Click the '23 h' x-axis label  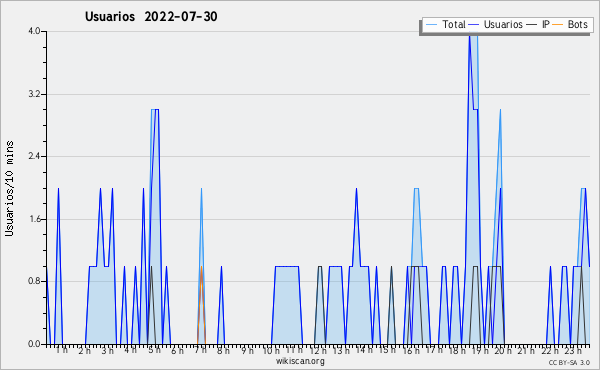tap(573, 350)
